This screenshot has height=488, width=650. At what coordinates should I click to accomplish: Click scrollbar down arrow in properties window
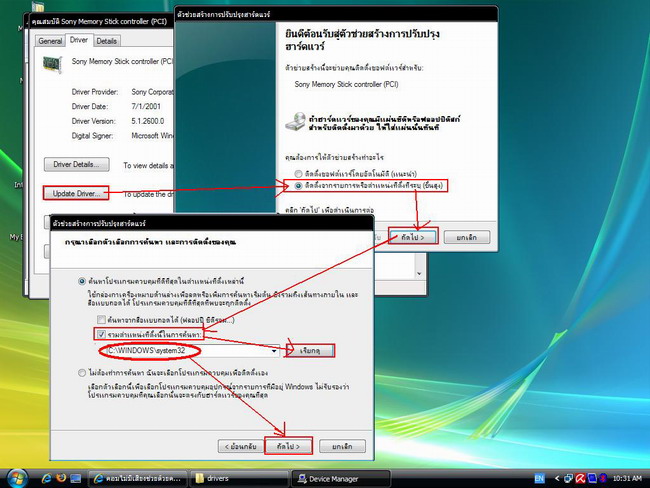tap(420, 273)
